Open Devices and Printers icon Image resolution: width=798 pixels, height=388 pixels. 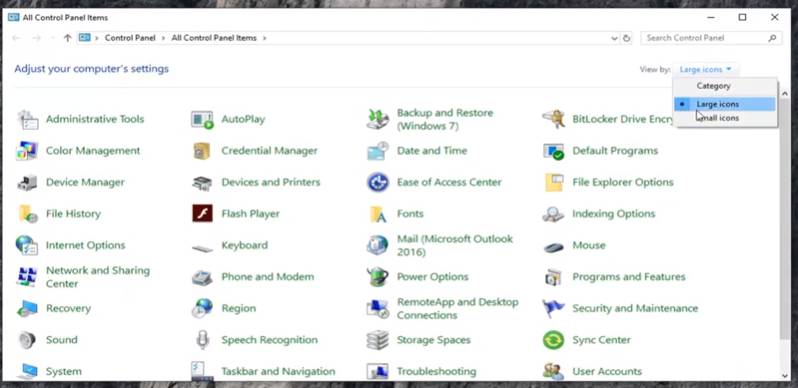click(x=202, y=183)
